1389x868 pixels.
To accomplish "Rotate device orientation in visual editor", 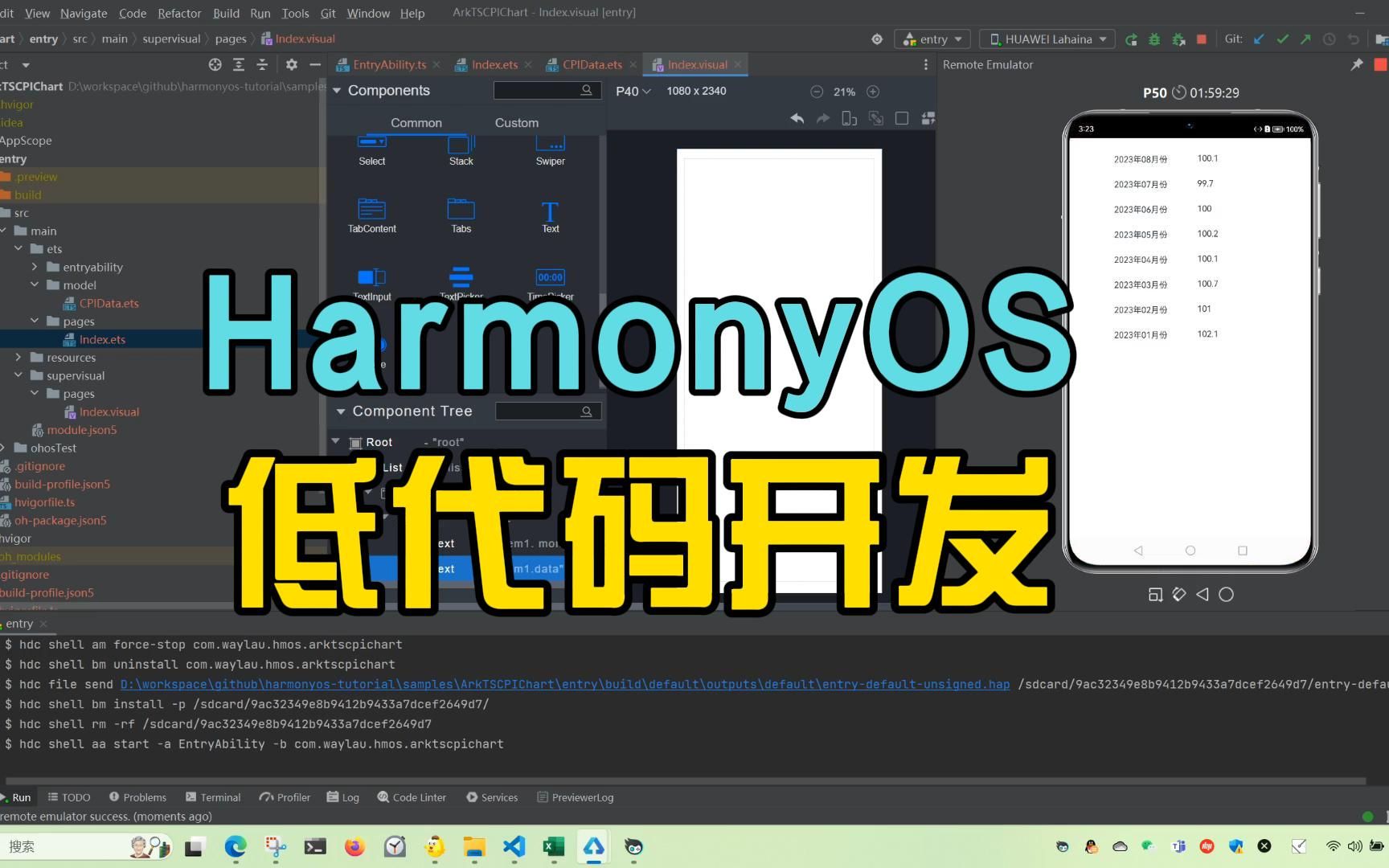I will pos(849,118).
